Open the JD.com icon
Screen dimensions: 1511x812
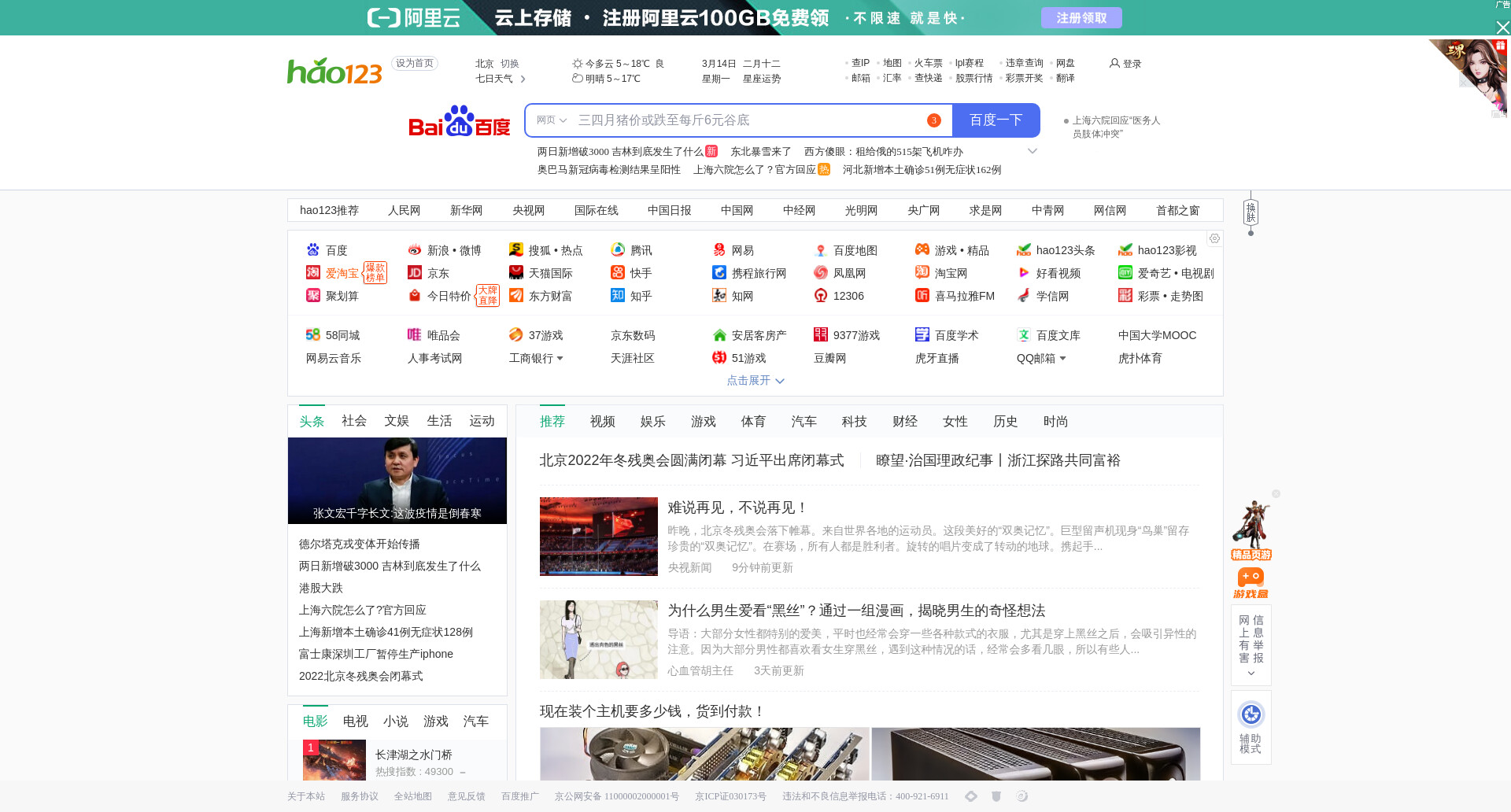(415, 273)
